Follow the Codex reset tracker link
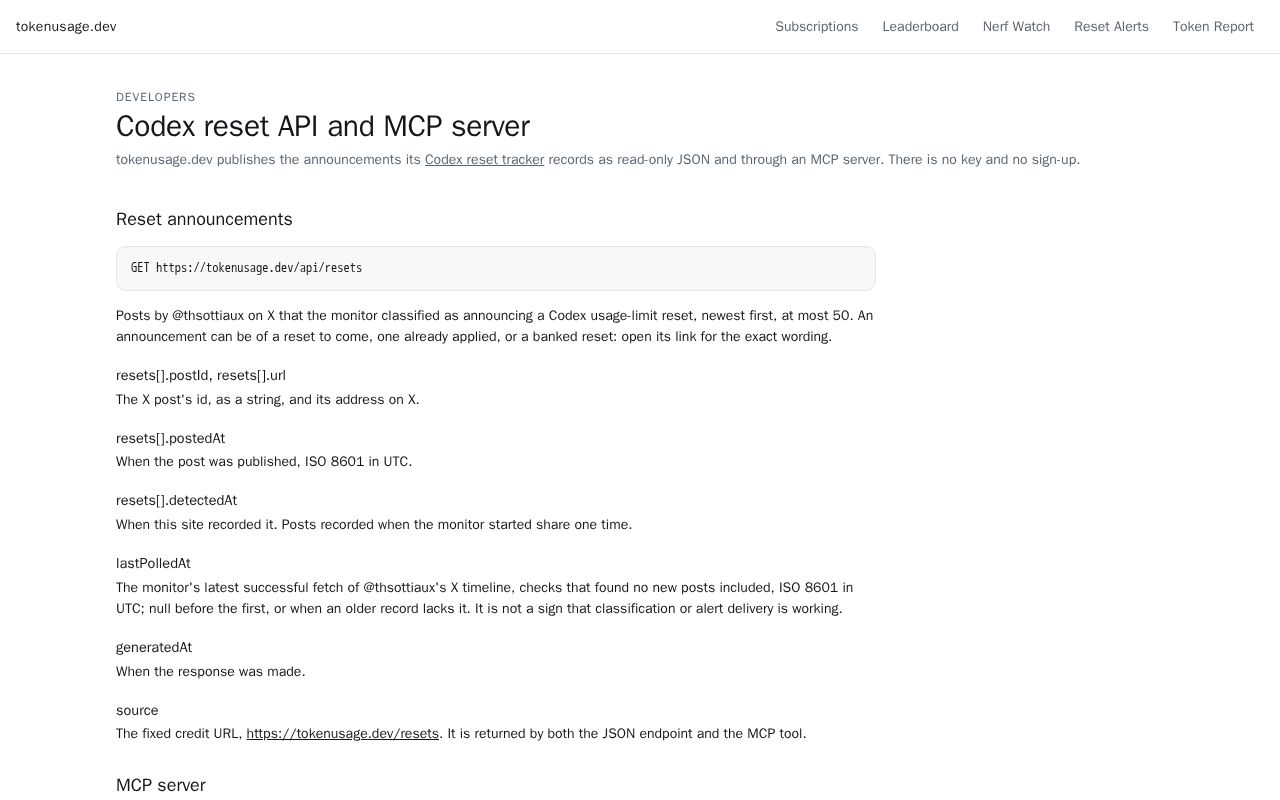The image size is (1280, 800). point(484,160)
